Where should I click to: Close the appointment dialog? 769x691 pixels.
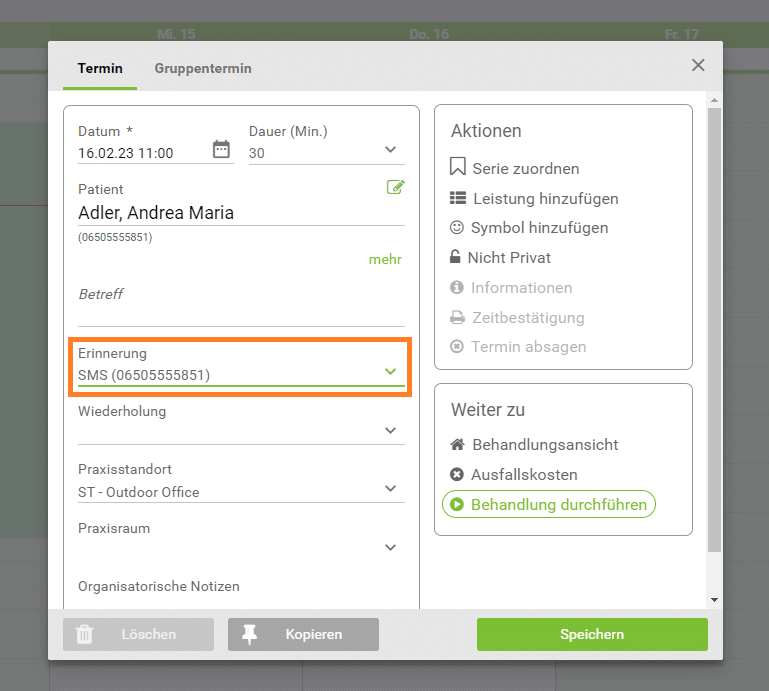pyautogui.click(x=698, y=65)
